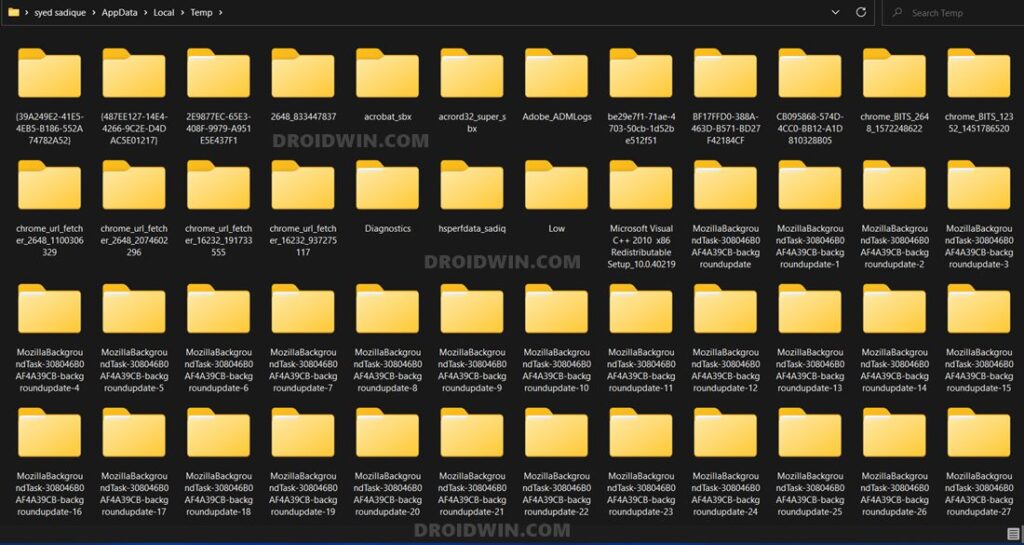Go to 'syed sadique' breadcrumb folder

60,12
